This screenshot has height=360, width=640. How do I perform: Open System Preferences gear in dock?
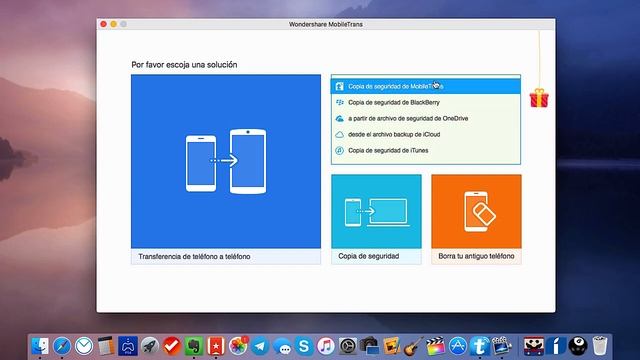tap(348, 346)
